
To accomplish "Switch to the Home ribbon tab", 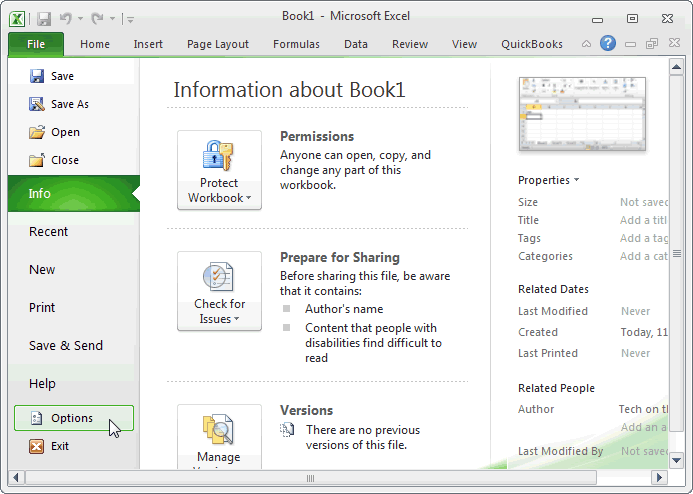I will click(95, 44).
